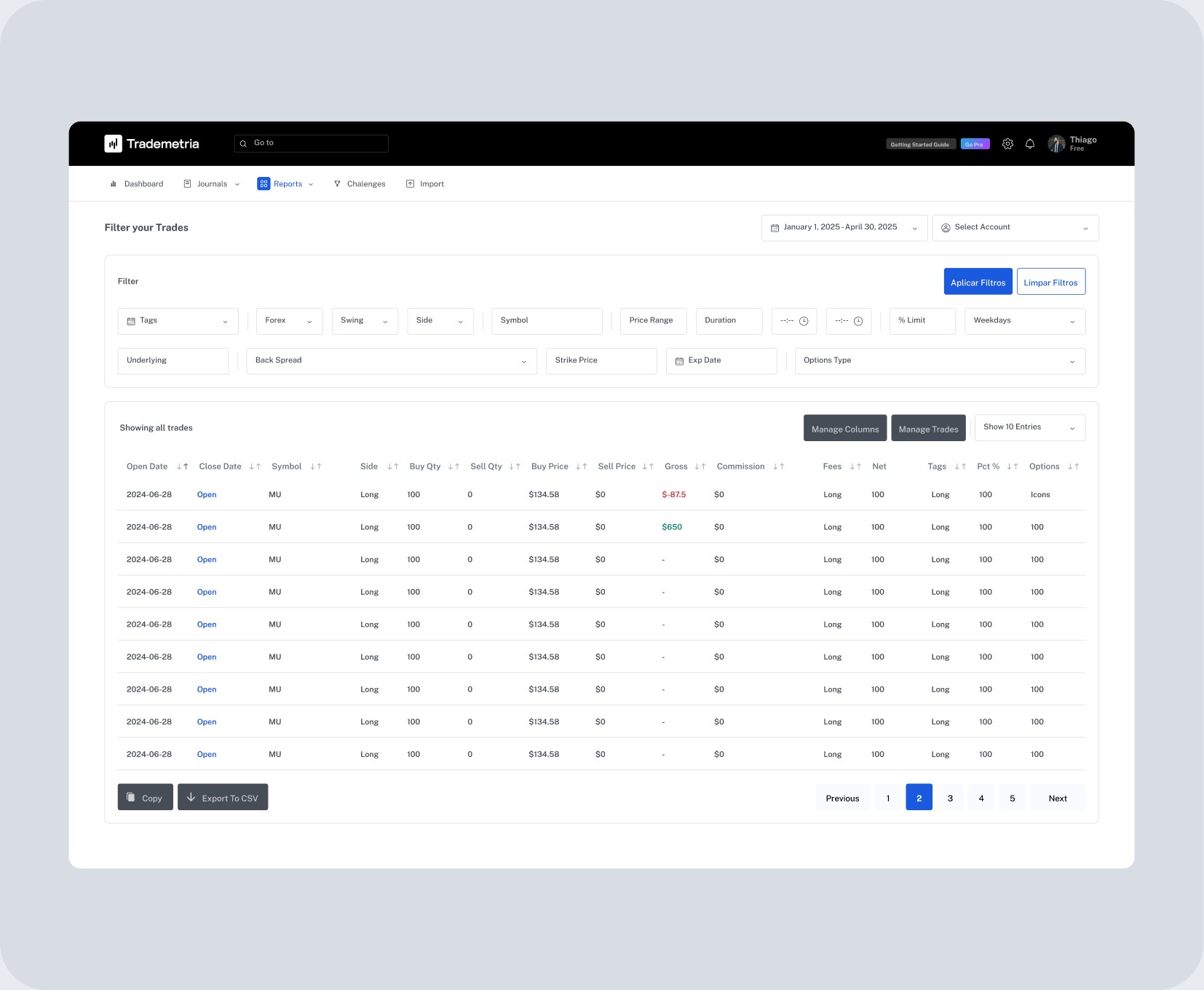Open the Options Type dropdown
Screen dimensions: 1204x990
coord(940,361)
